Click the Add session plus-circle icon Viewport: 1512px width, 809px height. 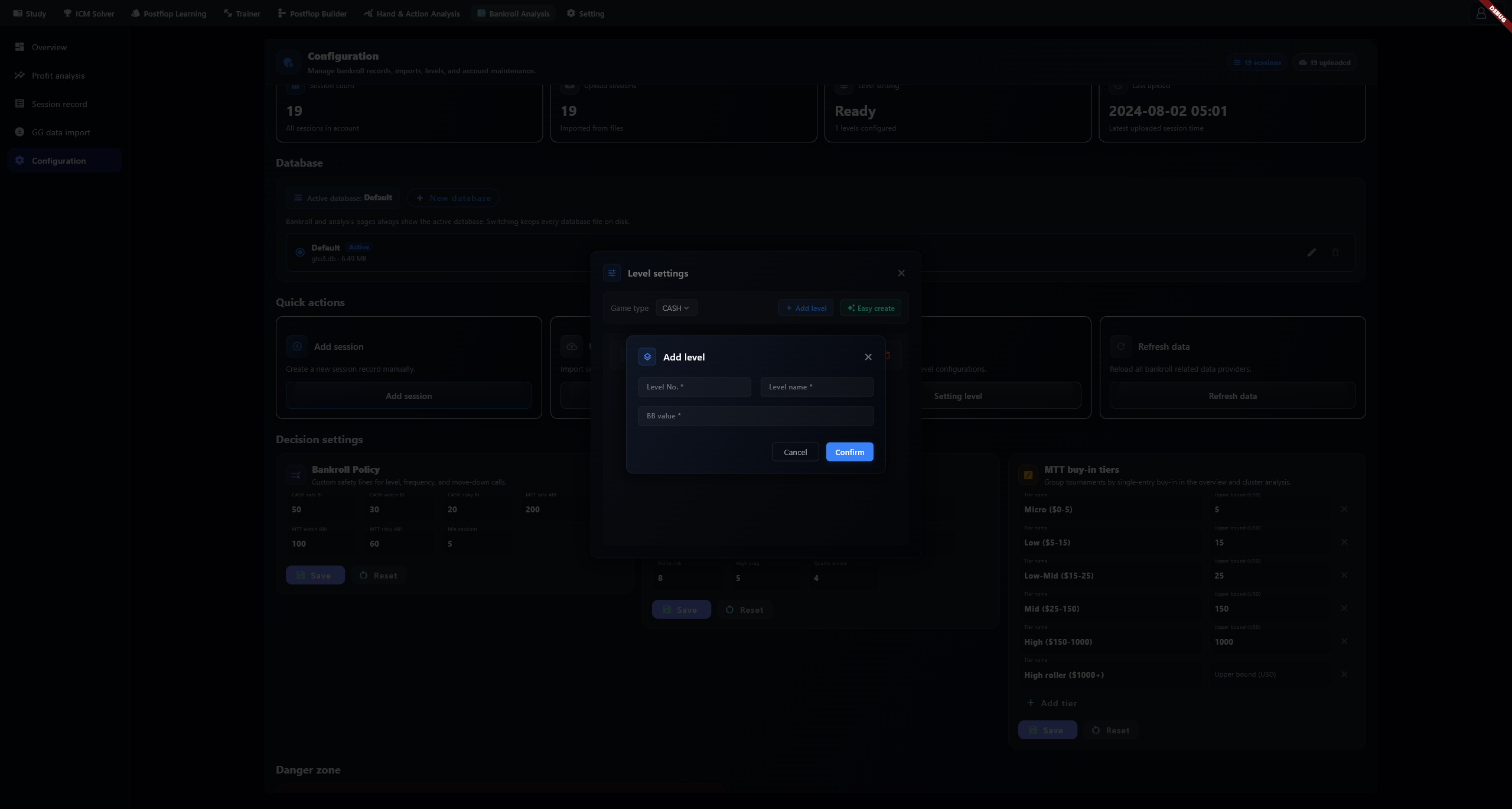297,346
